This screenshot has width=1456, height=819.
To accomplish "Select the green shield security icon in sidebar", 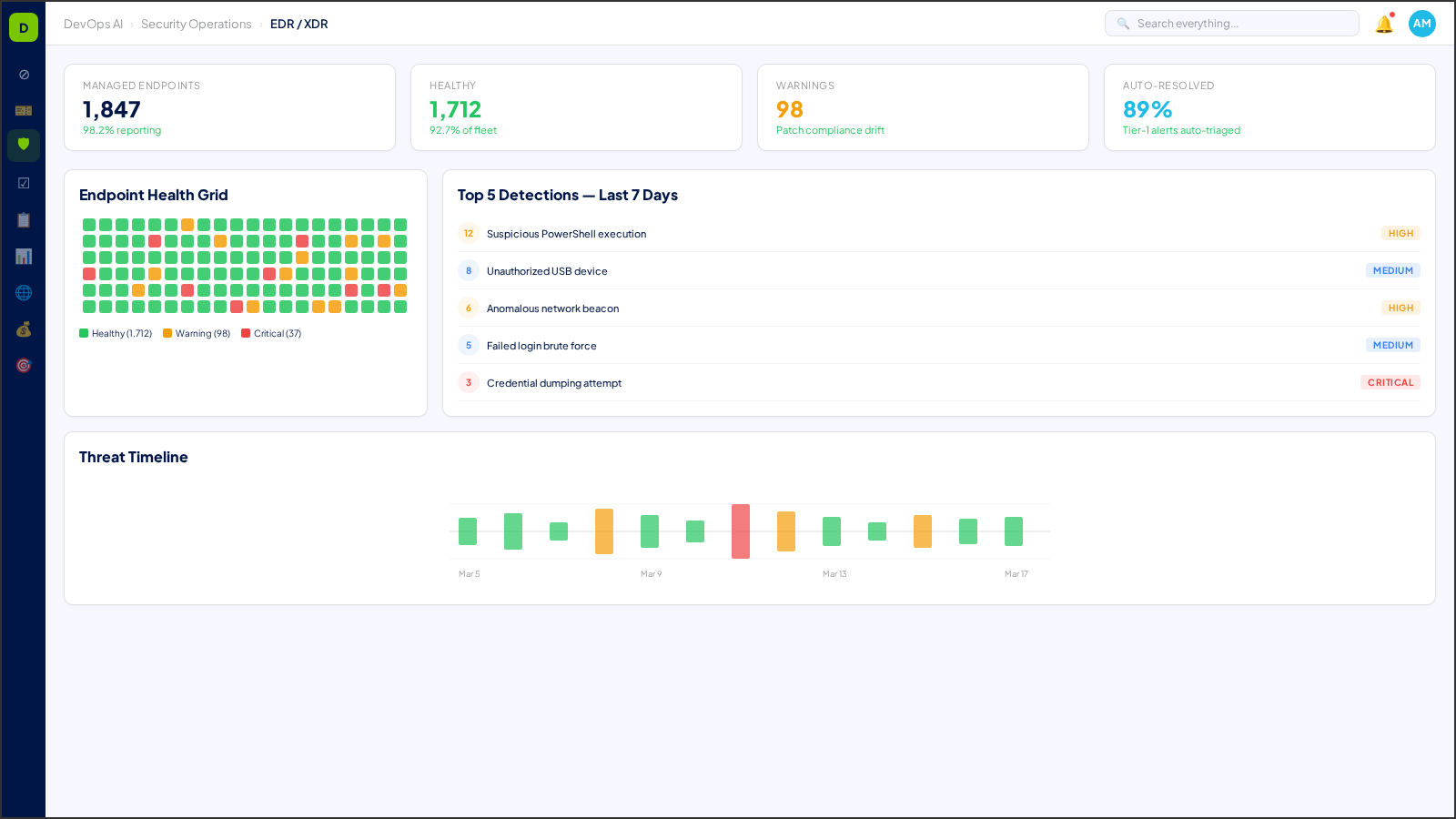I will click(x=24, y=146).
